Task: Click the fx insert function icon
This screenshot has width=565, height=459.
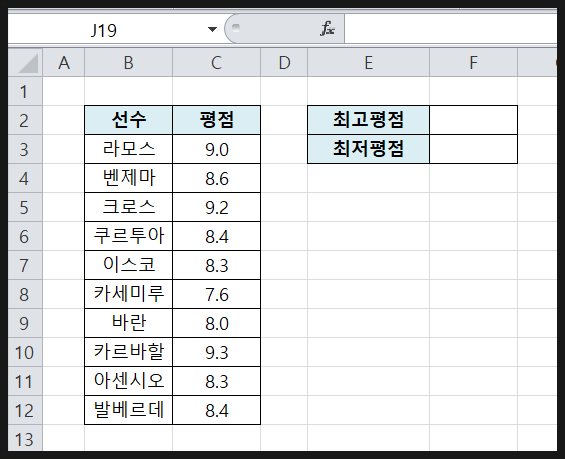Action: 327,29
